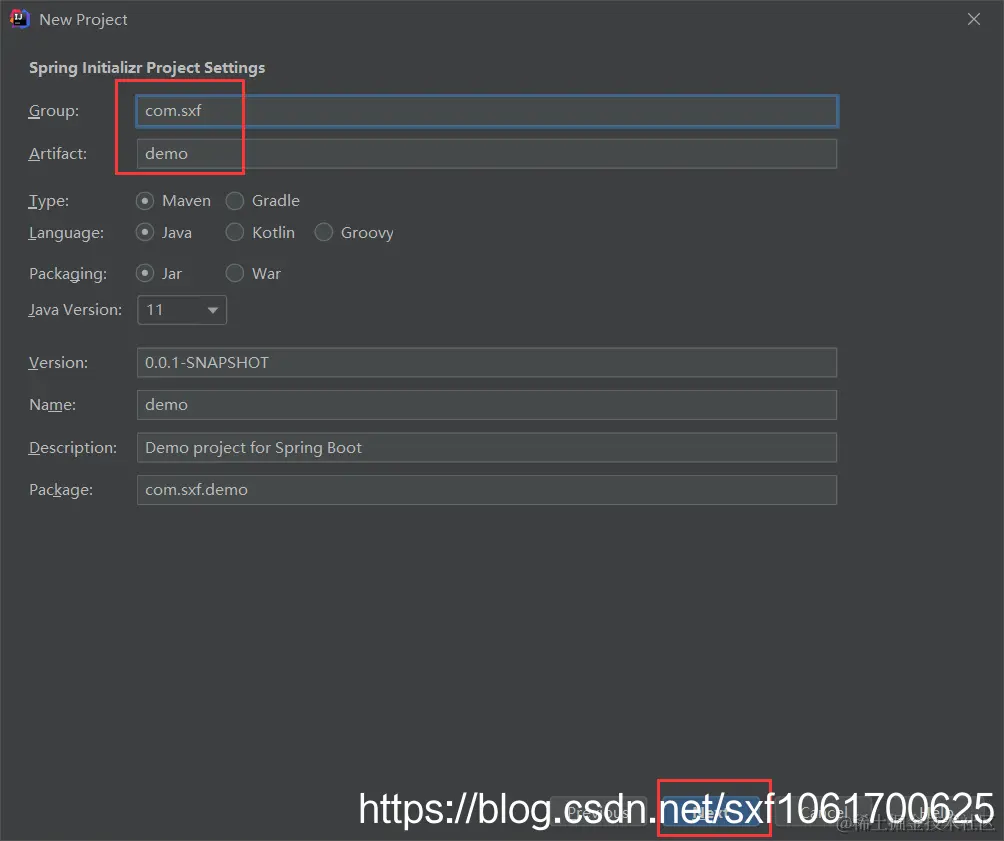Screen dimensions: 1004x841
Task: Click the IntelliJ IDEA title bar icon
Action: click(20, 19)
